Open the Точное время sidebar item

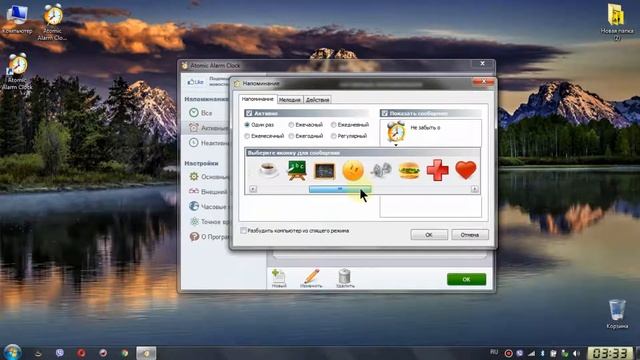(208, 222)
